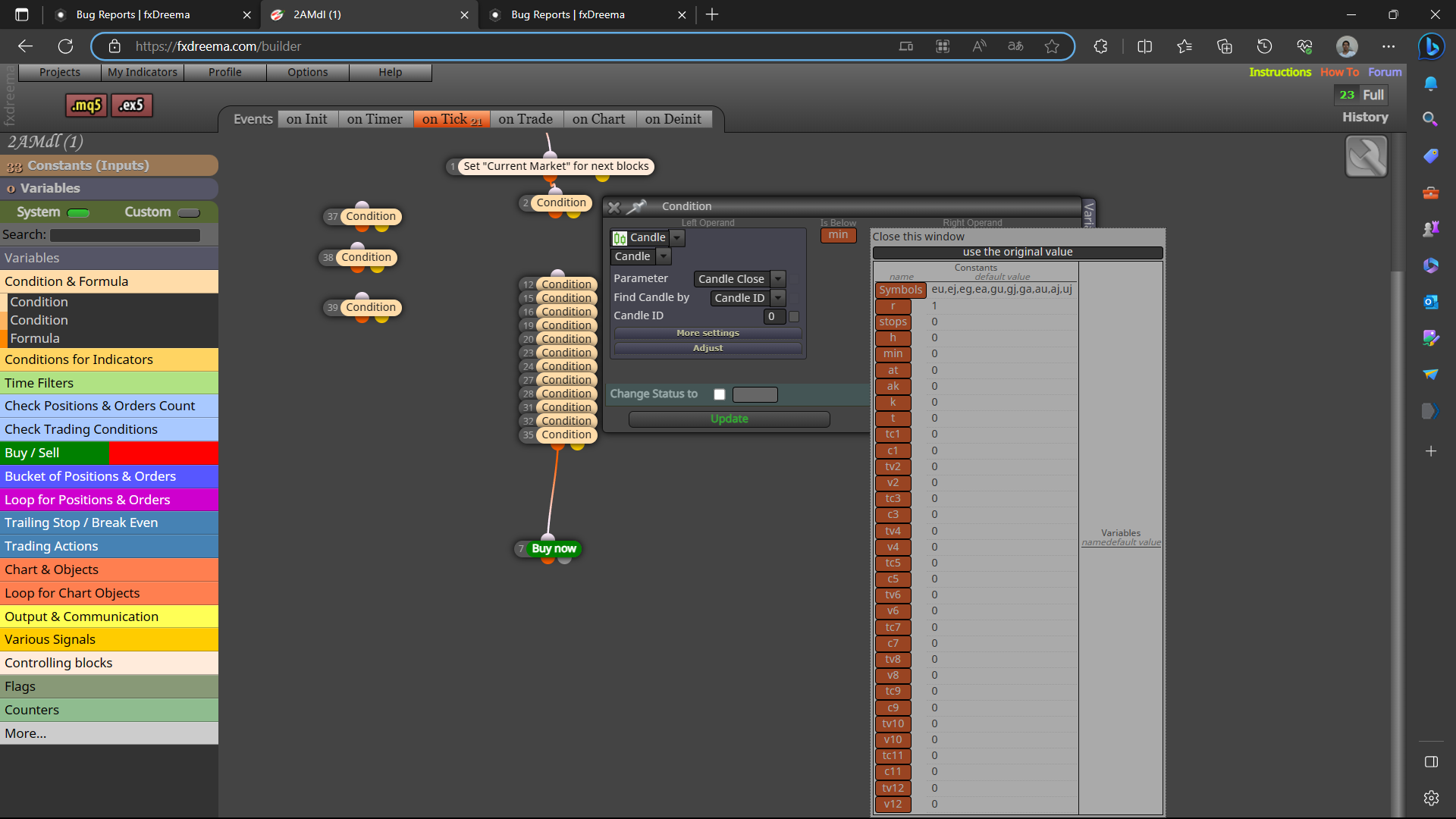Click the Edge sidebar search icon
Screen dimensions: 1456x819
(1430, 119)
